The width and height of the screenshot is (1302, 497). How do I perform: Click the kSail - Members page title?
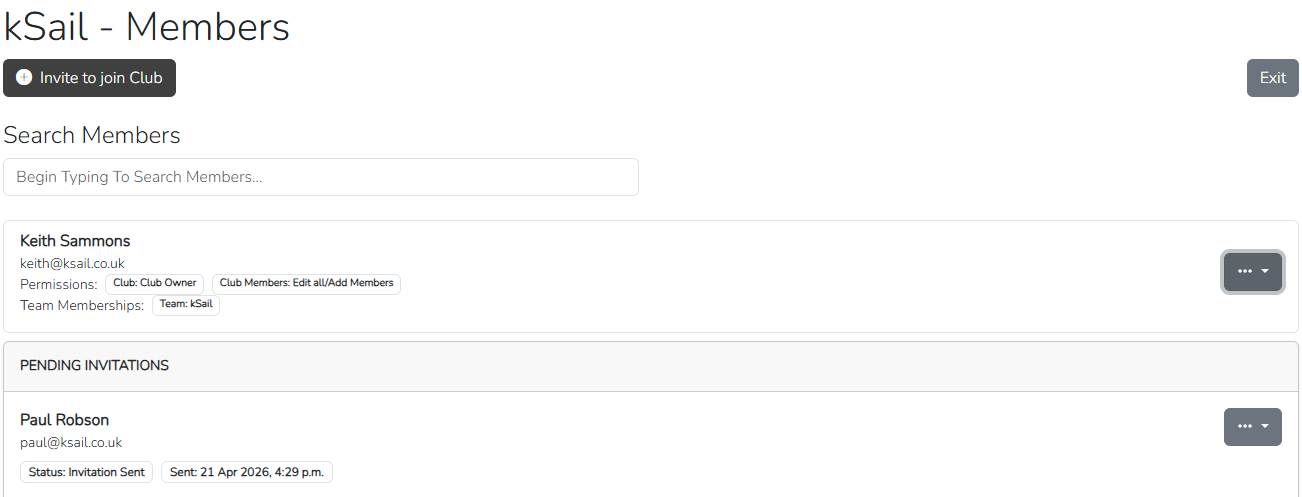147,27
